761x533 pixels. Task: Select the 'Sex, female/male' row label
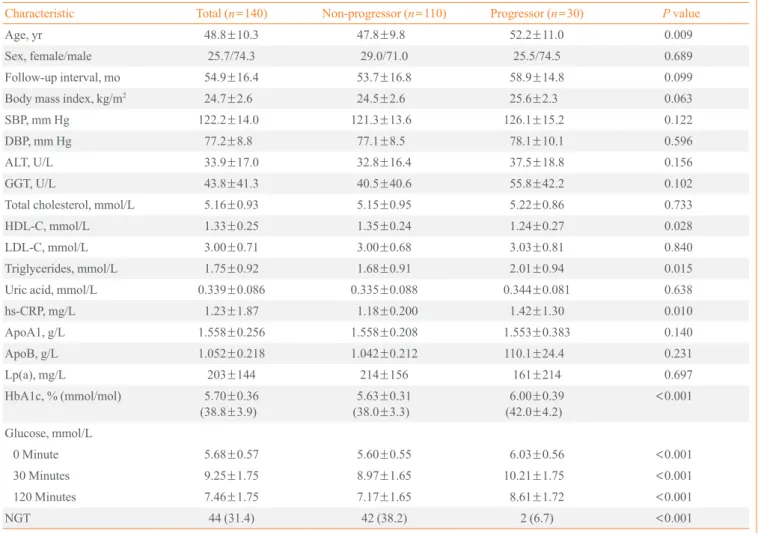coord(48,56)
